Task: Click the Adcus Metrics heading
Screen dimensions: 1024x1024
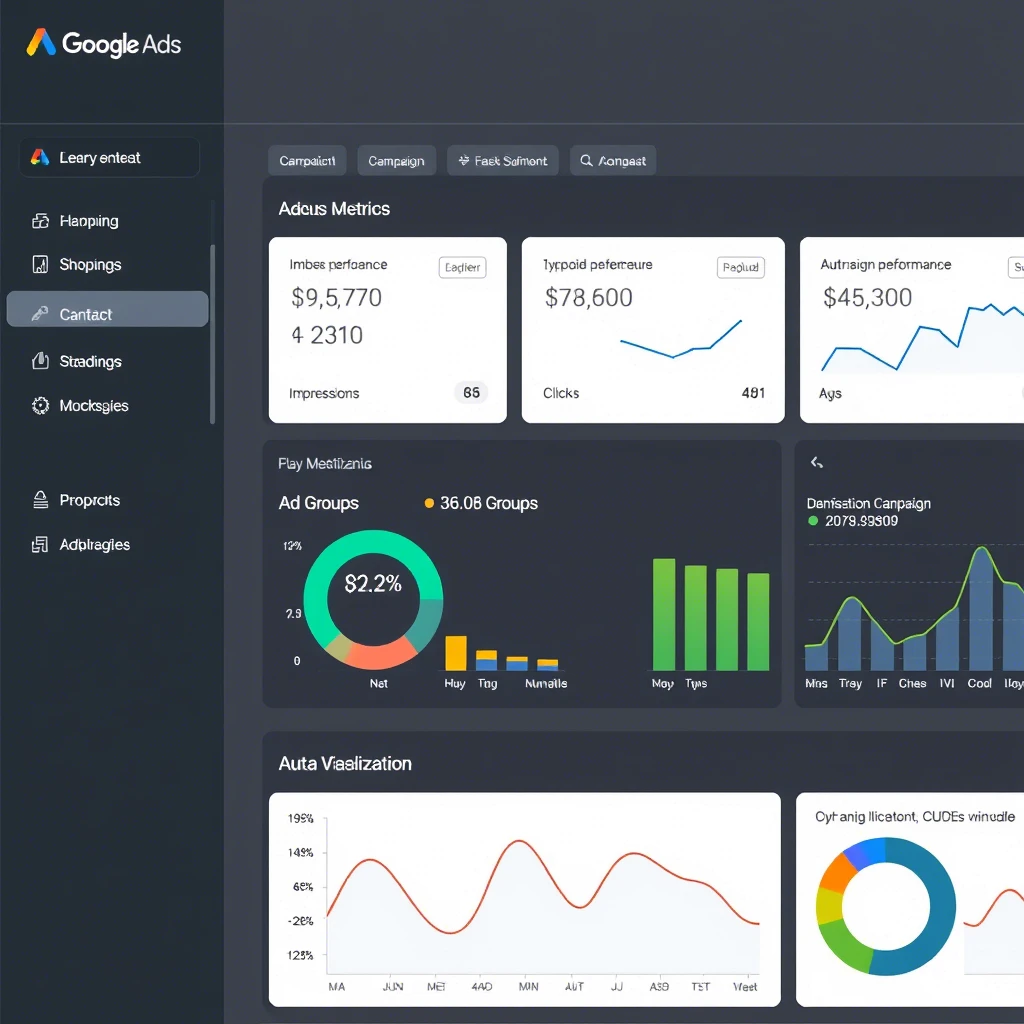Action: [334, 209]
